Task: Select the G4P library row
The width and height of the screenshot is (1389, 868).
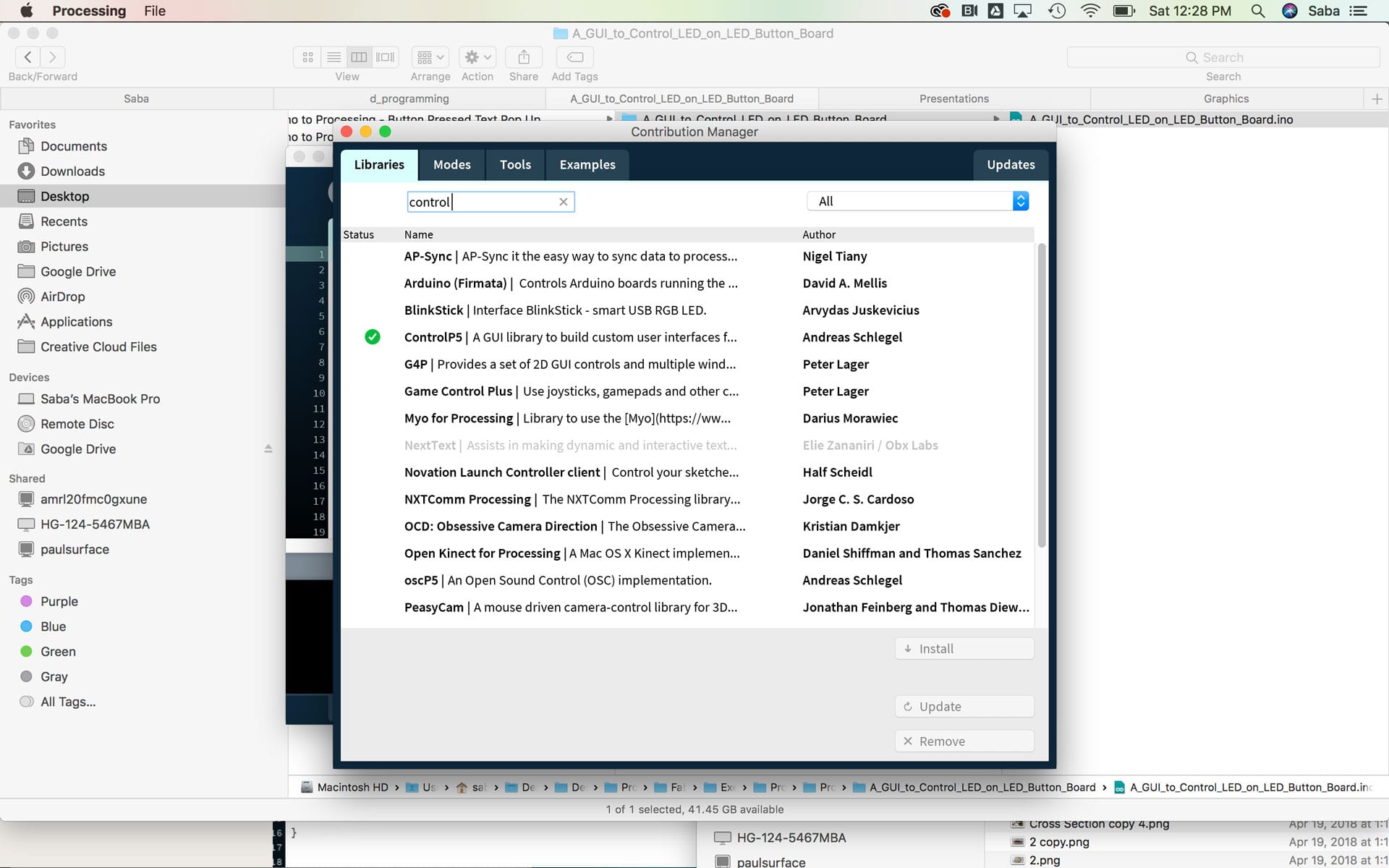Action: point(687,365)
